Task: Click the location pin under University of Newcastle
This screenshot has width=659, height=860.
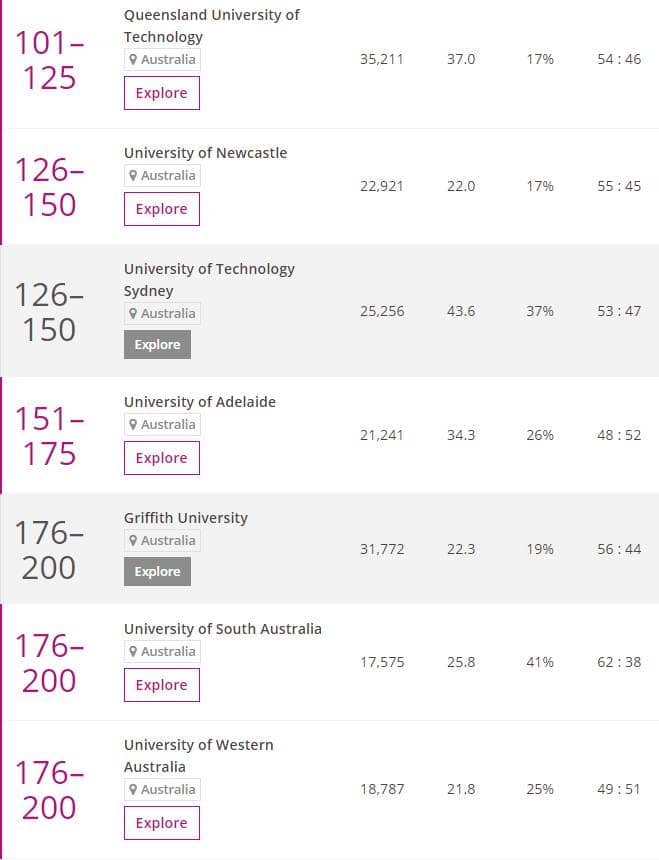Action: (133, 176)
